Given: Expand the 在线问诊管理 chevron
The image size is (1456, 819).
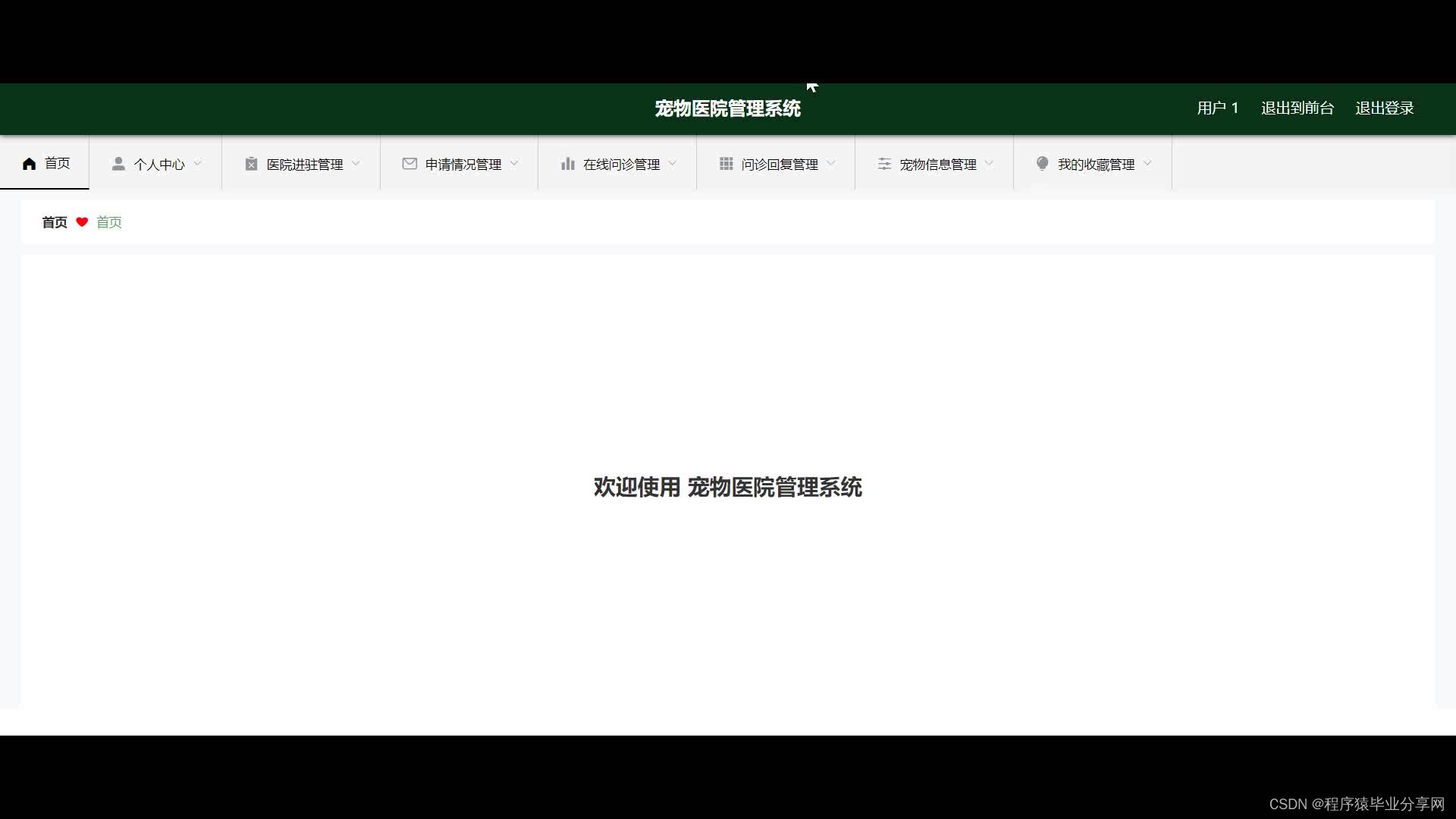Looking at the screenshot, I should point(673,163).
